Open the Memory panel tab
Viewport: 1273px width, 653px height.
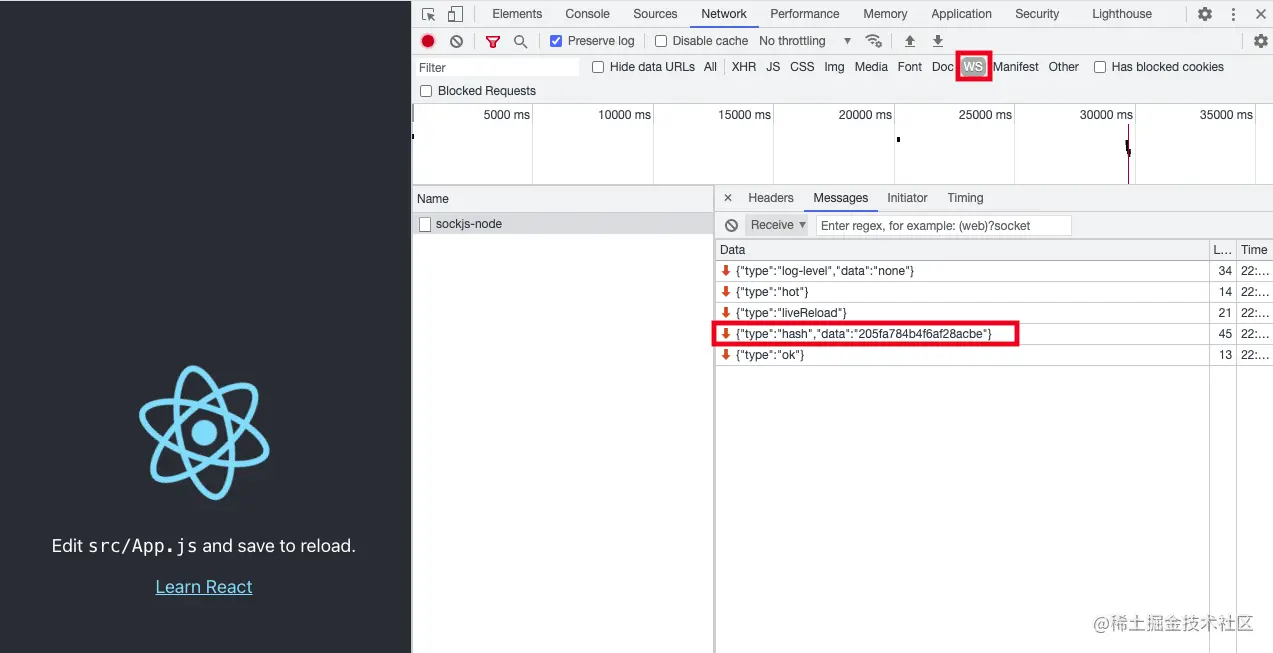(885, 14)
